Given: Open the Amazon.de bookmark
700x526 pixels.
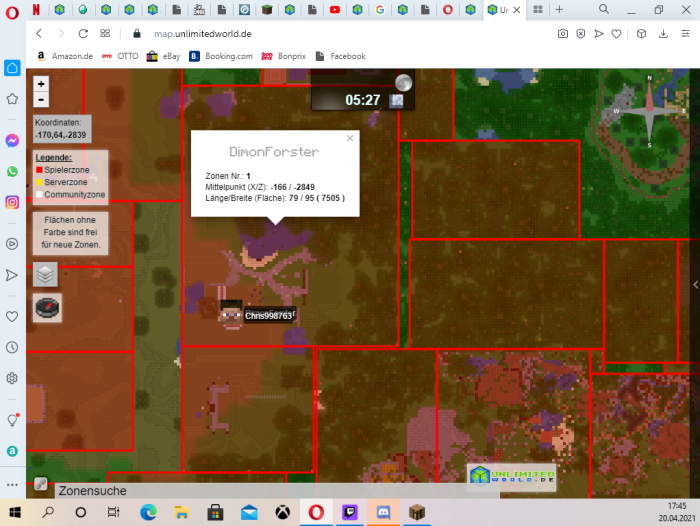Looking at the screenshot, I should 64,56.
